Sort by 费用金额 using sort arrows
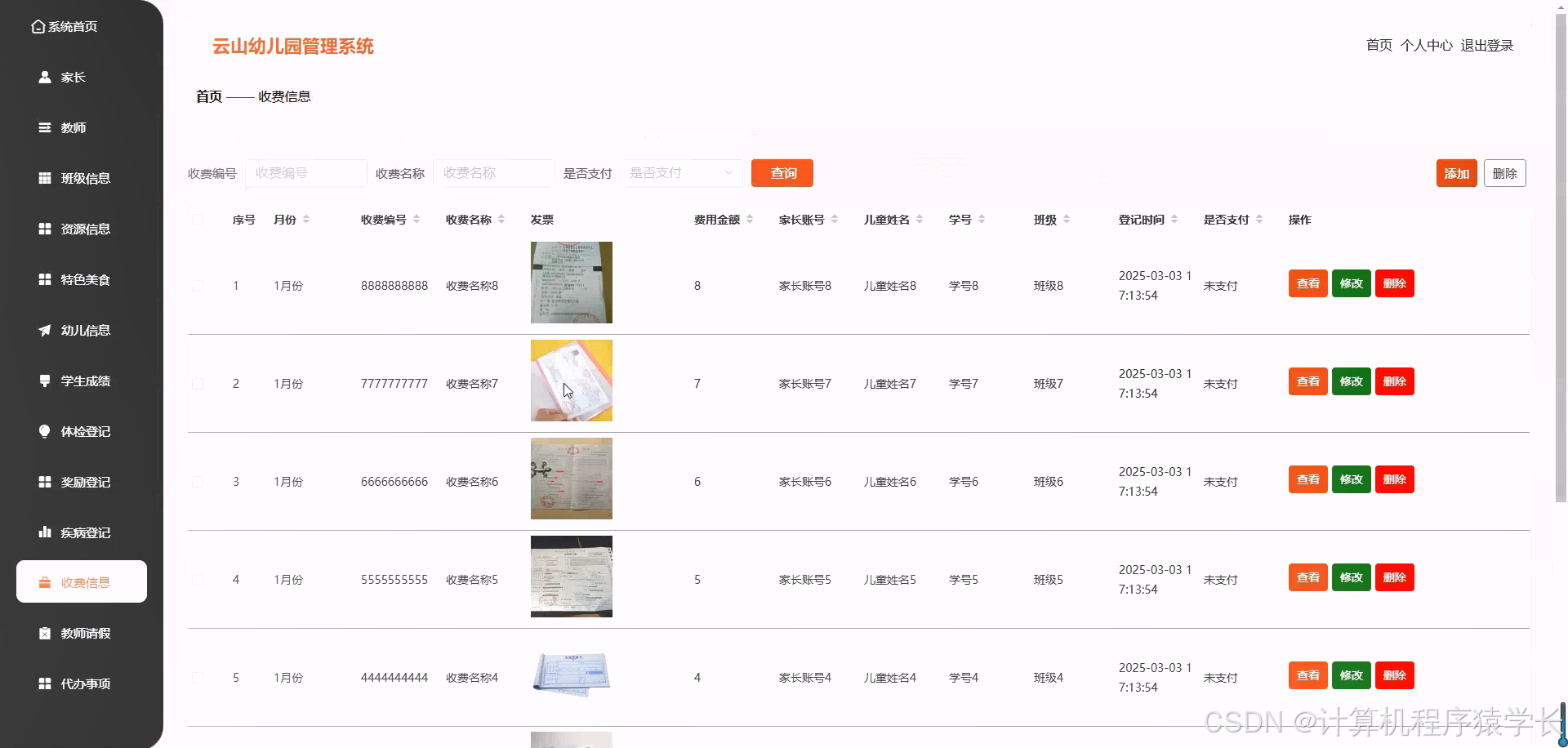 pyautogui.click(x=750, y=220)
